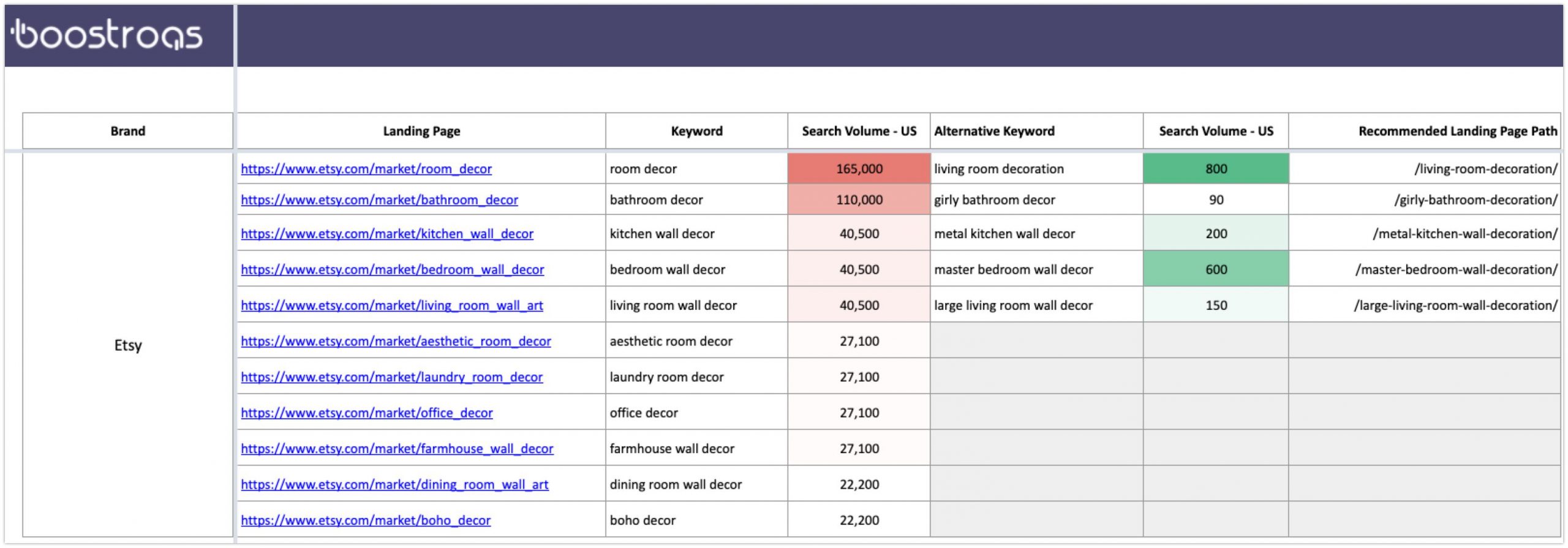Select the /girly-bathroom-decoration/ path cell
1568x548 pixels.
point(1425,200)
